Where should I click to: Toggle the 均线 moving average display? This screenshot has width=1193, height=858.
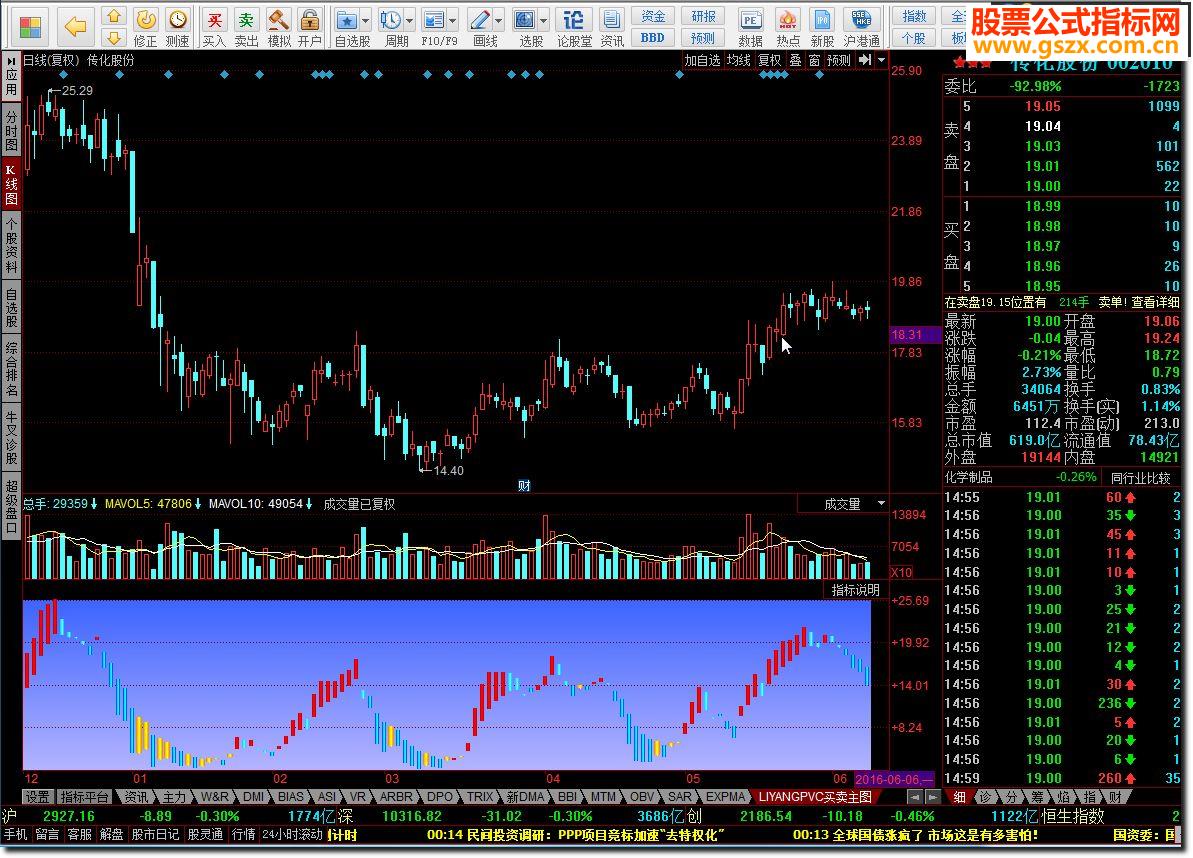pos(739,60)
